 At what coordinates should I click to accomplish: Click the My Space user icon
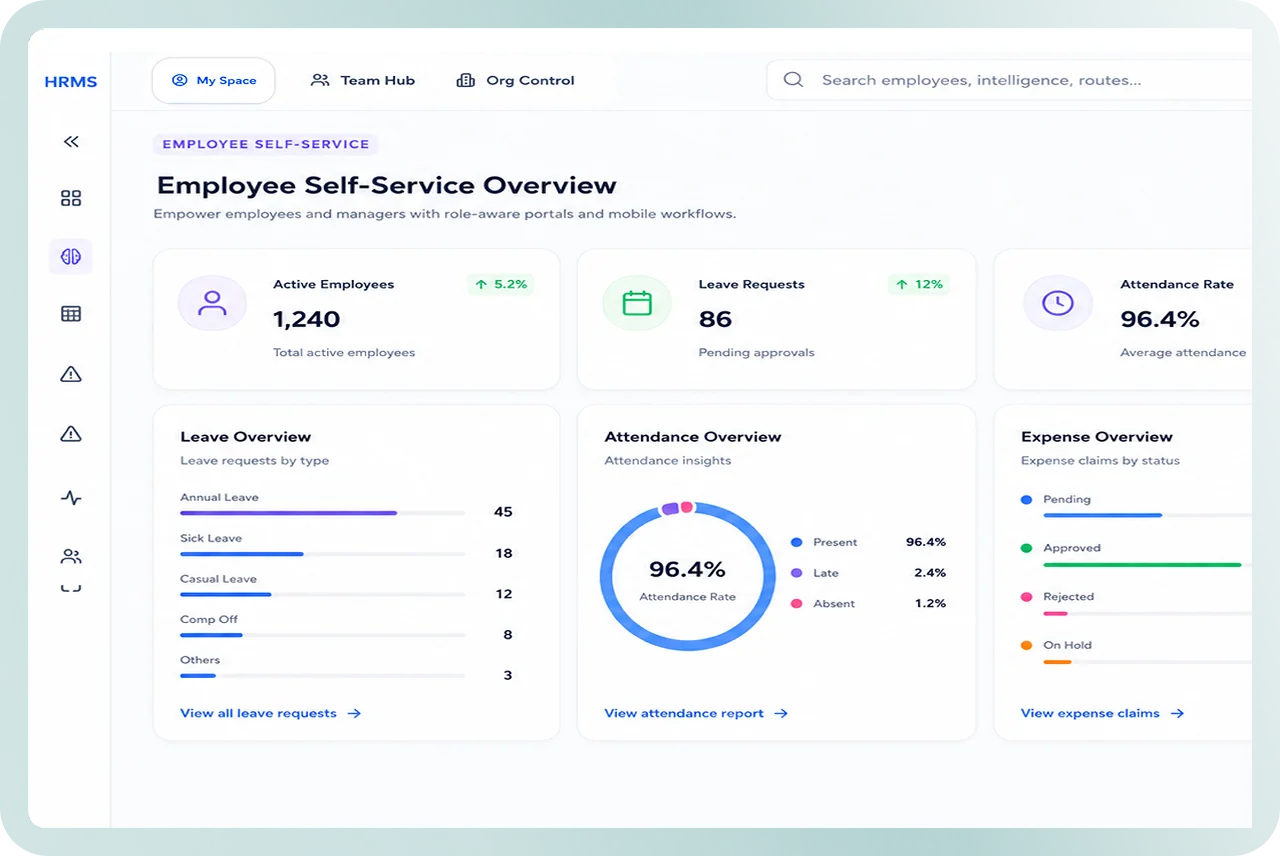tap(180, 80)
